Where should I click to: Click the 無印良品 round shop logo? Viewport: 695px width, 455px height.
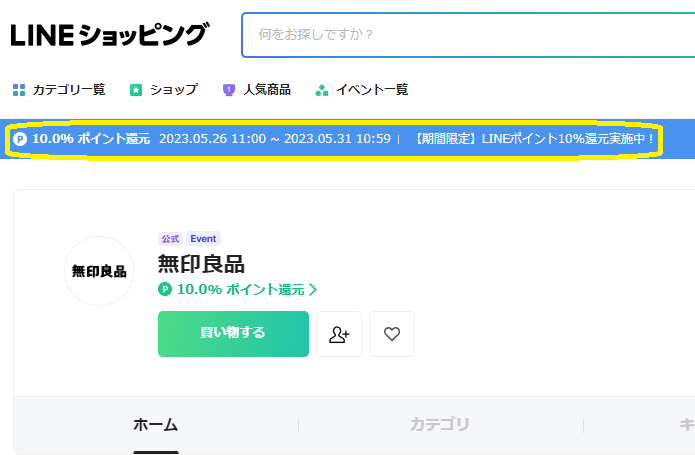point(99,271)
